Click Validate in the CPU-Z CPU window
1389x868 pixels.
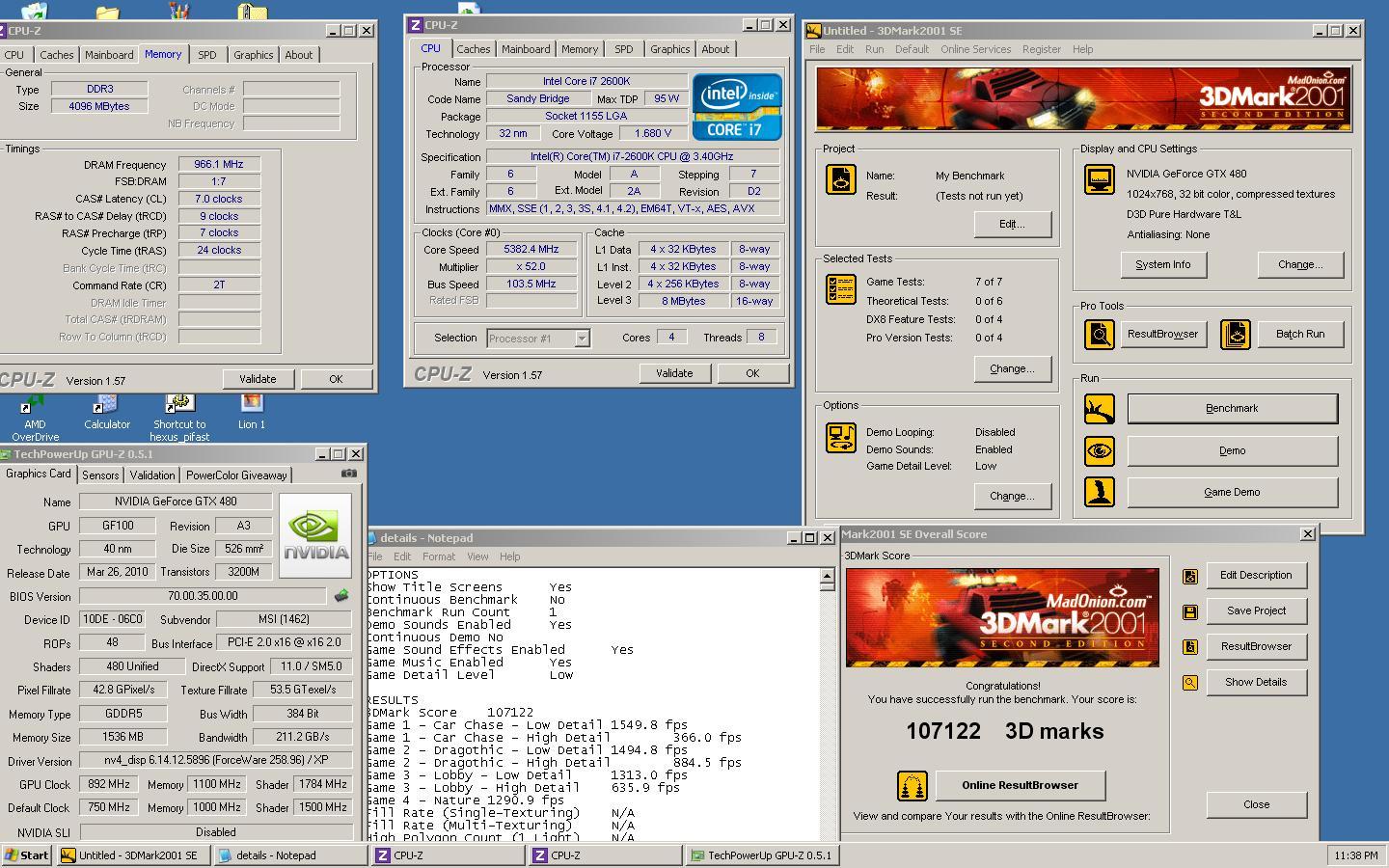[674, 373]
